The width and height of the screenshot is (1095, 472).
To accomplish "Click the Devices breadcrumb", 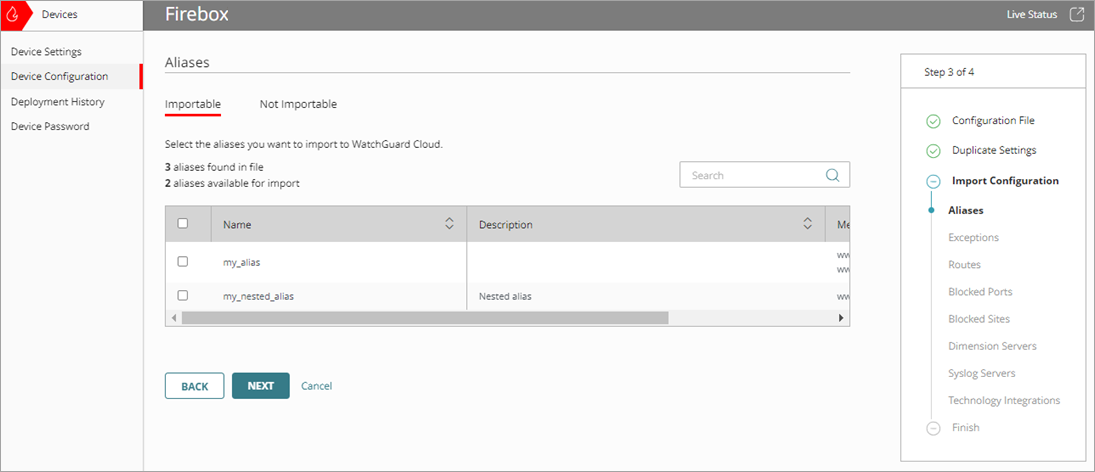I will [x=59, y=14].
